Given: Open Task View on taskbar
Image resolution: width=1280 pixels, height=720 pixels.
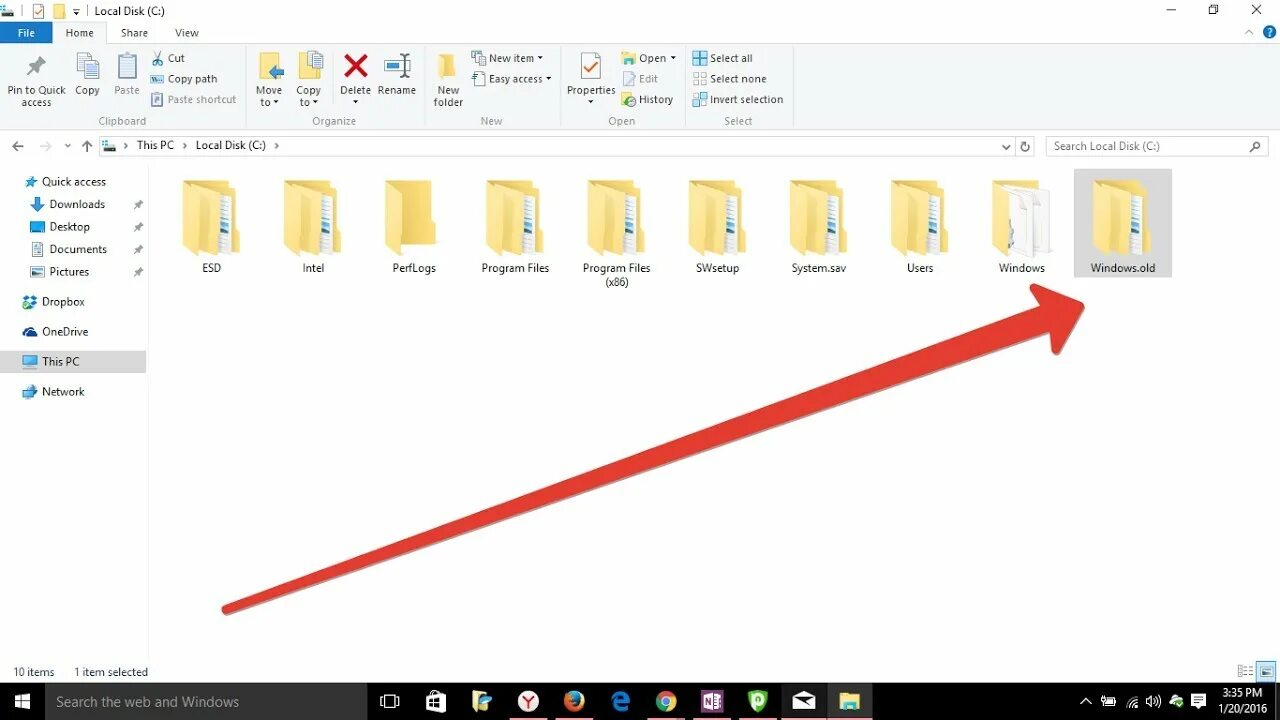Looking at the screenshot, I should point(390,702).
